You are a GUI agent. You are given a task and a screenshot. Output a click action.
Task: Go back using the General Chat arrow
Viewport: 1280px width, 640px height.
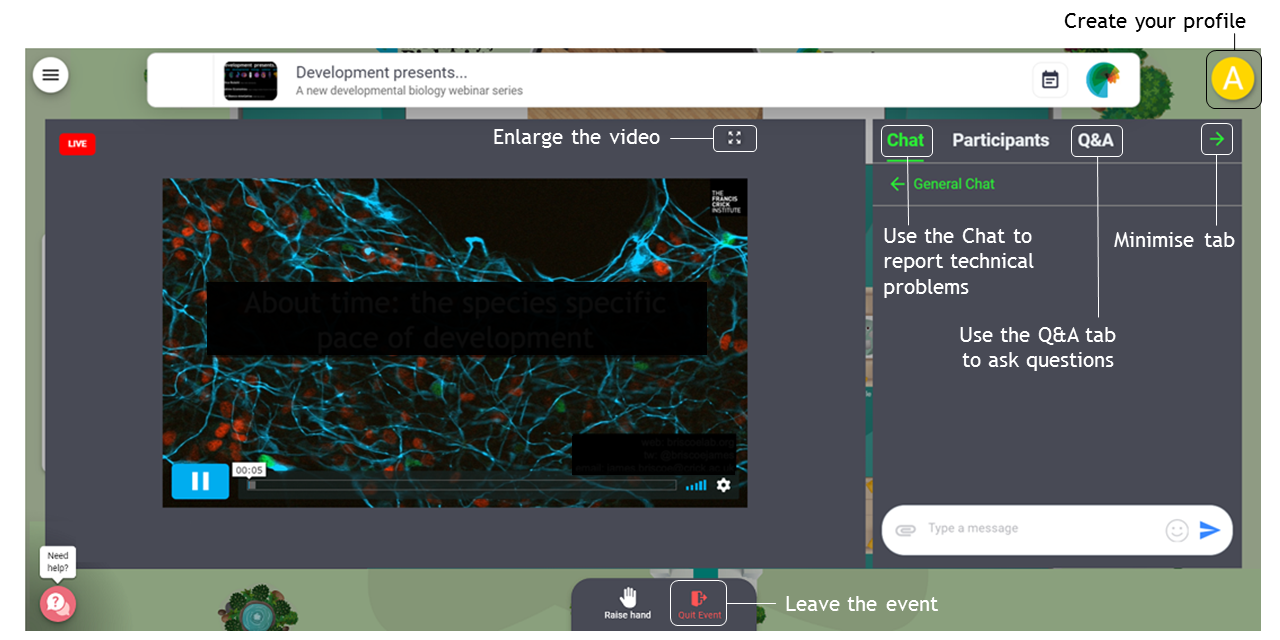click(x=897, y=184)
